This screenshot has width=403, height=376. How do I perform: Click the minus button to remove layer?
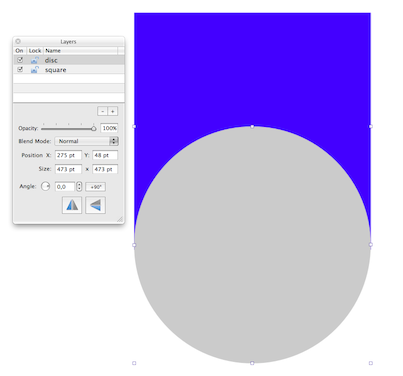coord(103,111)
